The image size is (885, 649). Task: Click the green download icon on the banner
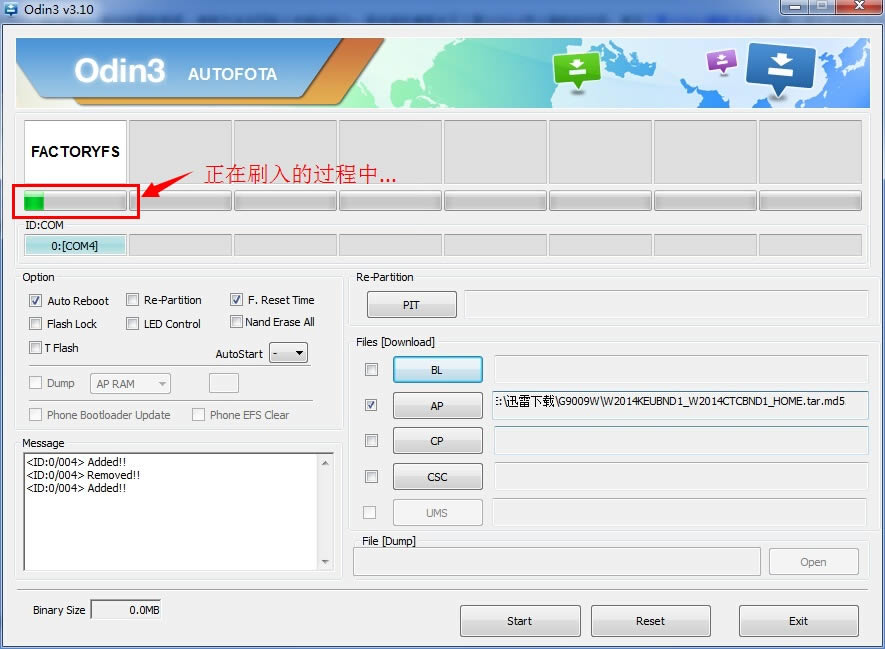[577, 68]
